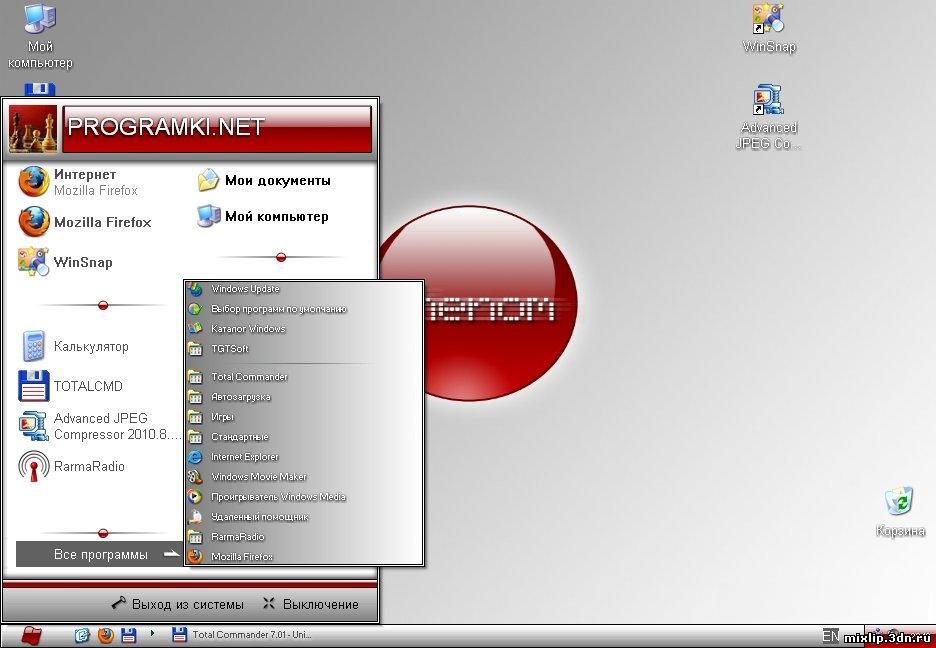Open Advanced JPEG Compressor in Start menu
Screen dimensions: 936x648
click(99, 426)
